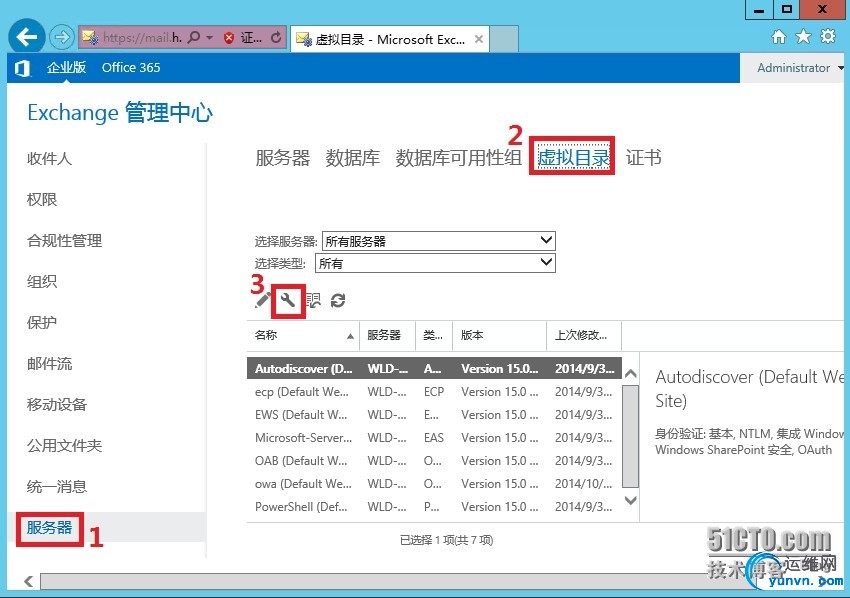Screen dimensions: 850x598
Task: Open the 数据库 tab
Action: click(352, 158)
